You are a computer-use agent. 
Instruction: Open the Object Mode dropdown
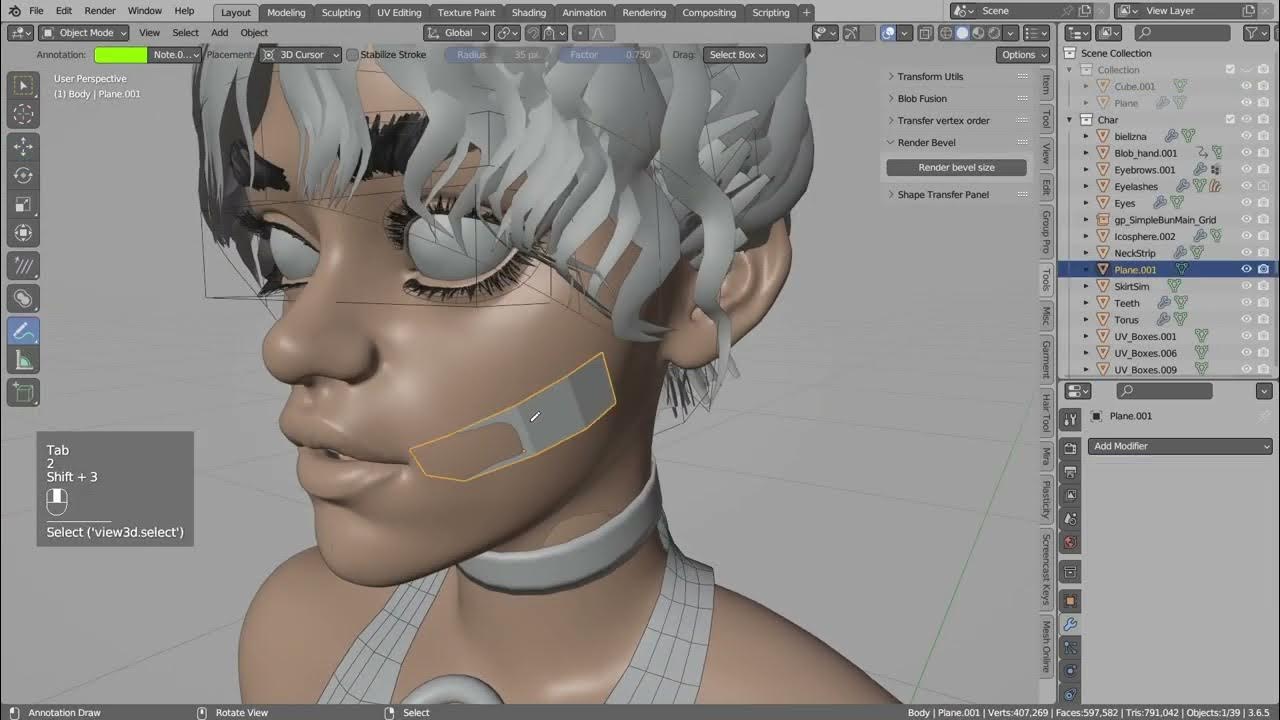(x=83, y=32)
